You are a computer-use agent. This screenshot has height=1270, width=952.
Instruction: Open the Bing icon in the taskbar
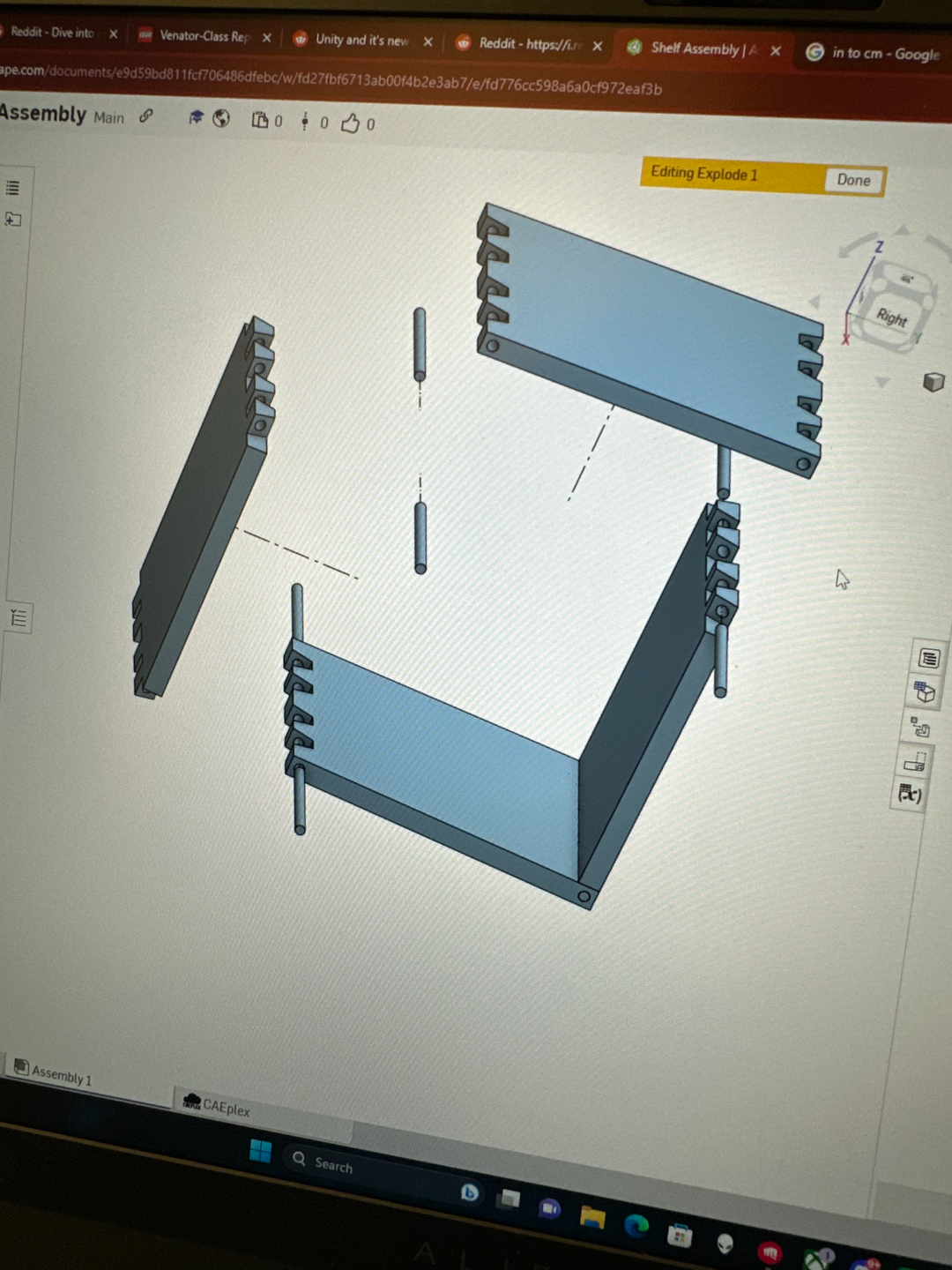[469, 1192]
